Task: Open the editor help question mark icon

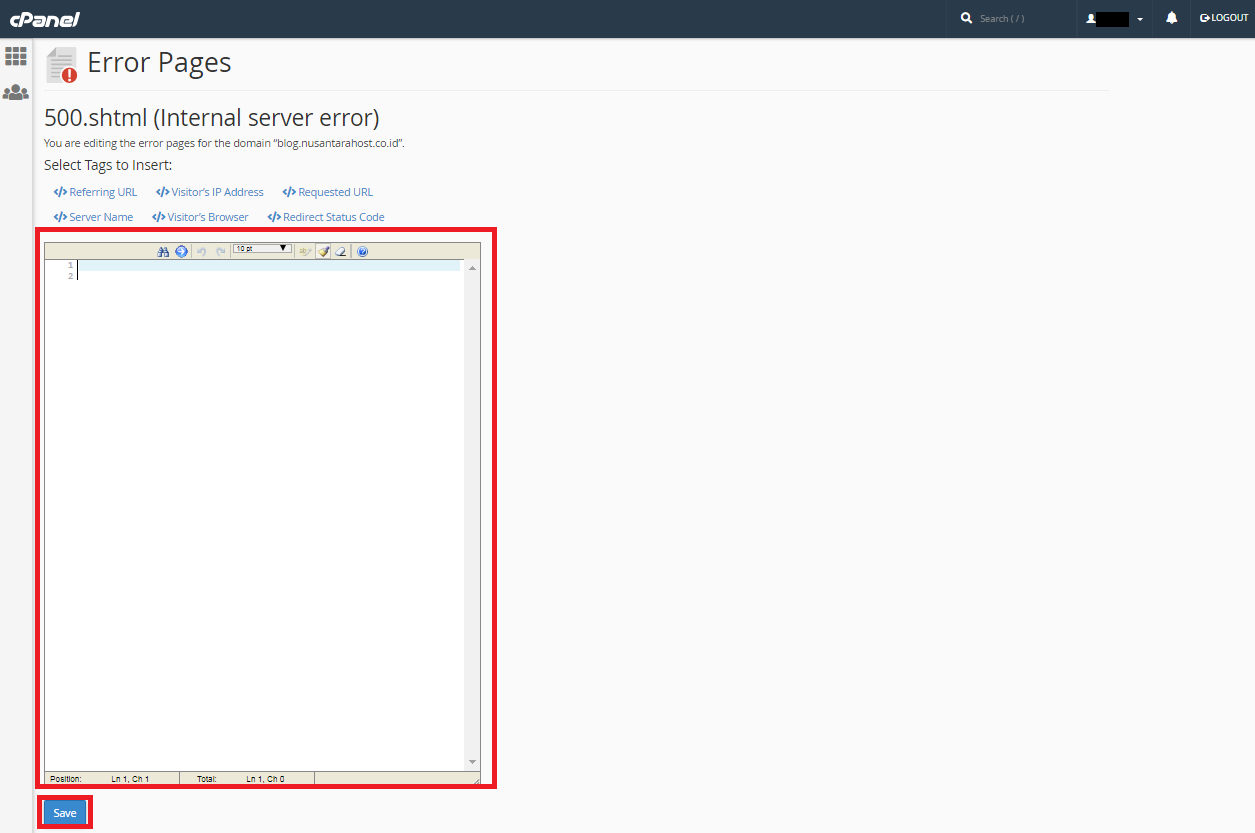Action: coord(362,252)
